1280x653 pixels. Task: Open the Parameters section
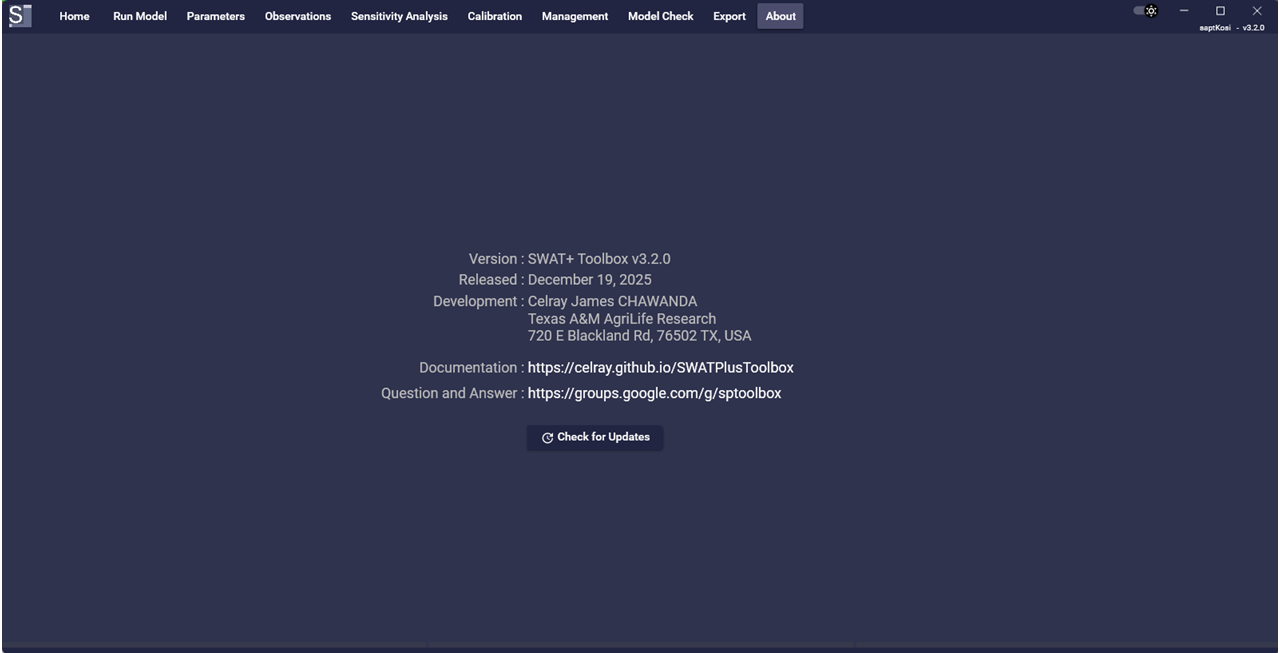215,16
